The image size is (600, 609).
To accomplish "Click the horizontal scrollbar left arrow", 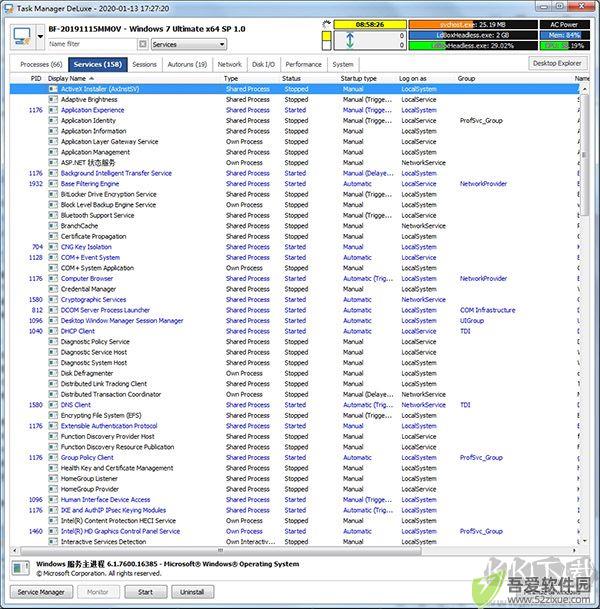I will point(15,550).
